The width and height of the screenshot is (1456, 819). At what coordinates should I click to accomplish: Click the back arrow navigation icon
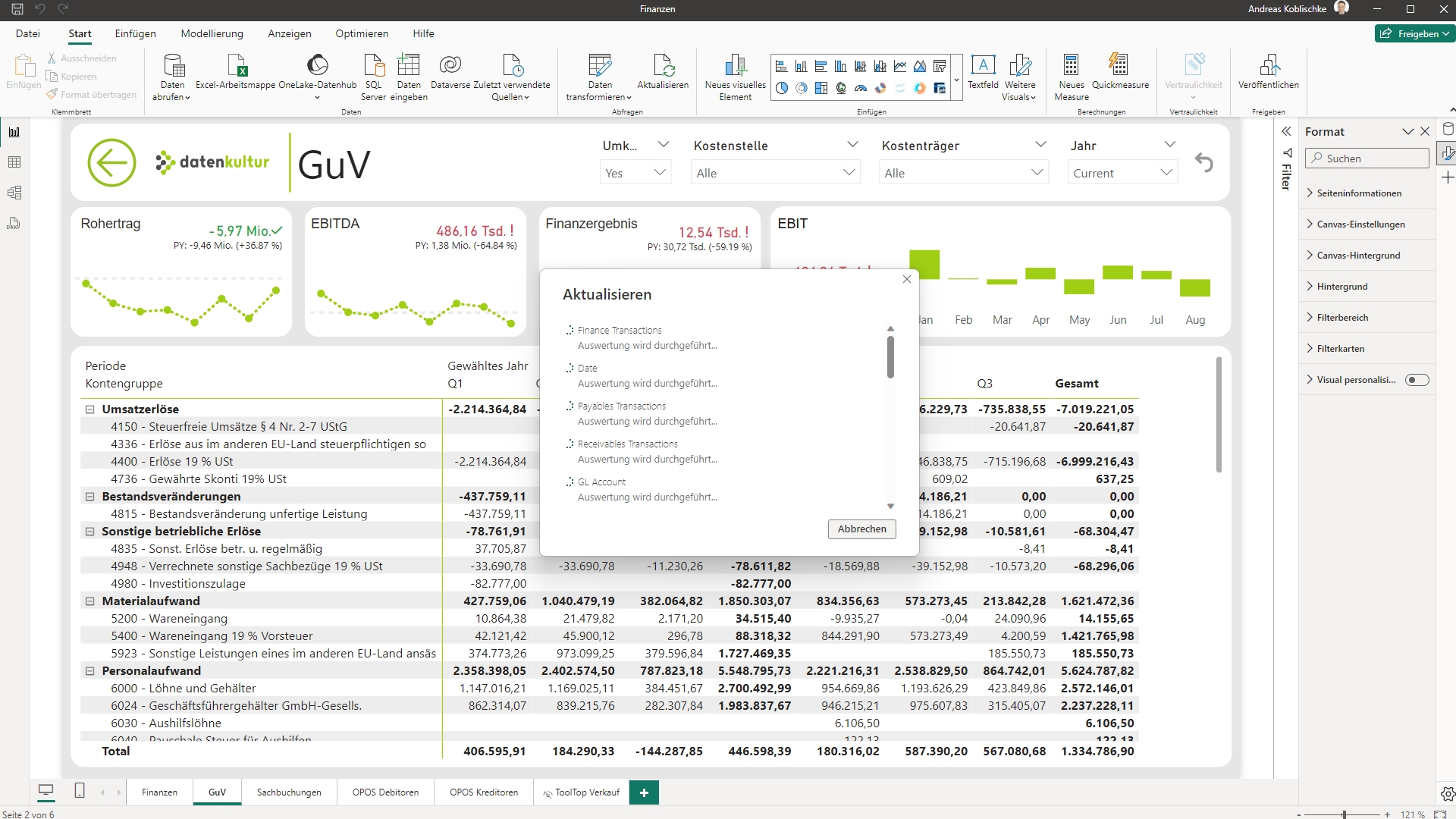tap(112, 162)
